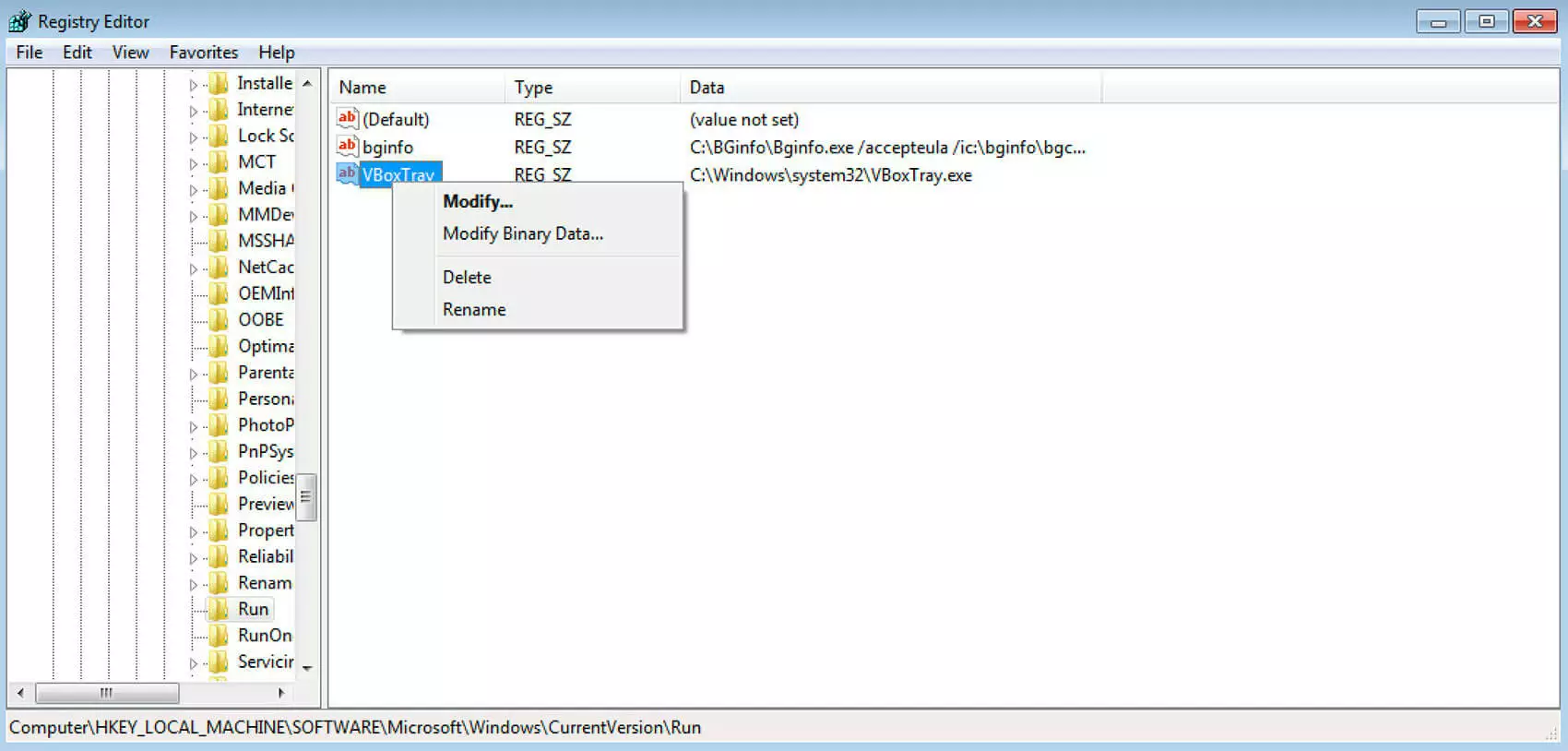This screenshot has height=751, width=1568.
Task: Open the Favorites menu
Action: [203, 53]
